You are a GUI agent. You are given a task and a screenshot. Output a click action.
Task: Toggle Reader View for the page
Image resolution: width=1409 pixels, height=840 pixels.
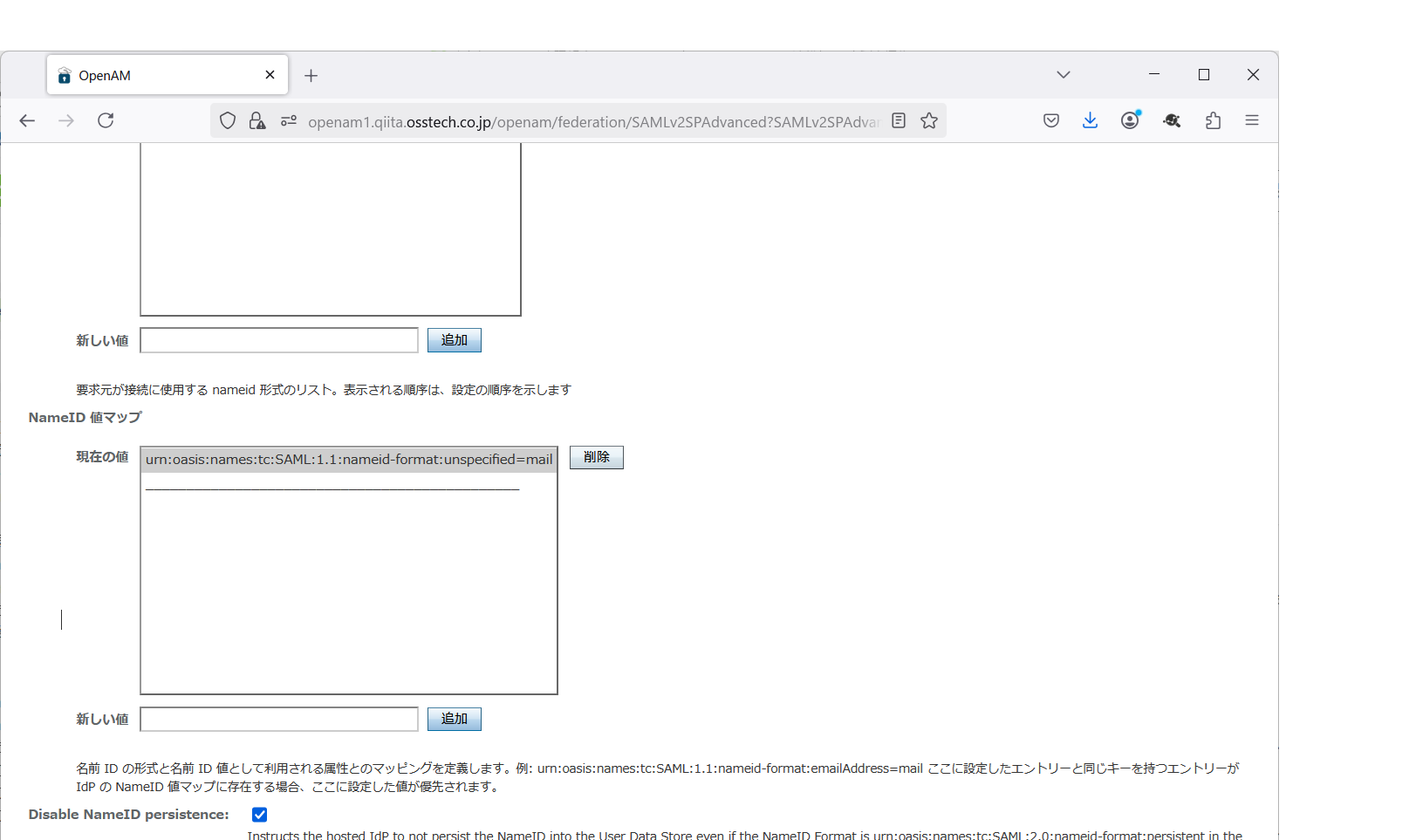(899, 120)
